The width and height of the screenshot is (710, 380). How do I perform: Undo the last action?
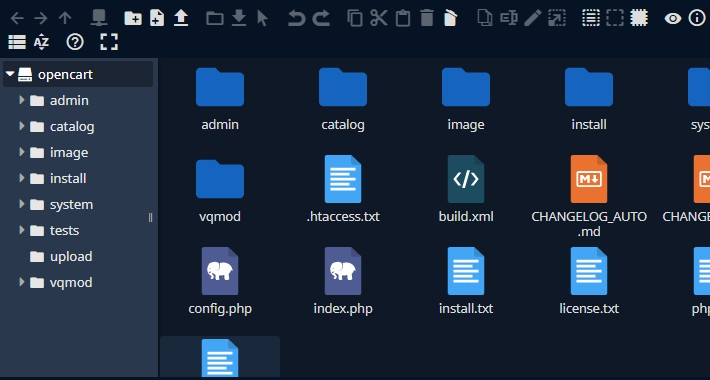coord(297,18)
